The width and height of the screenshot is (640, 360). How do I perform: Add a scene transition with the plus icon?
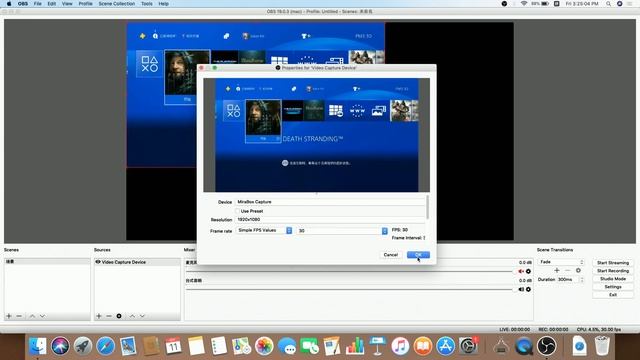pos(557,270)
